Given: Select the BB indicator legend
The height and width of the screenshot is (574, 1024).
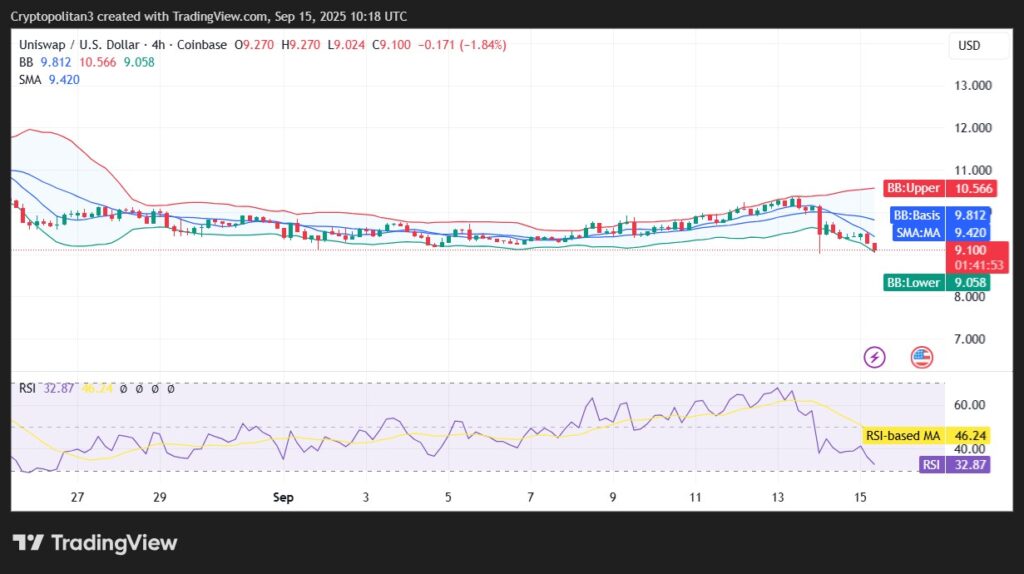Looking at the screenshot, I should tap(27, 62).
